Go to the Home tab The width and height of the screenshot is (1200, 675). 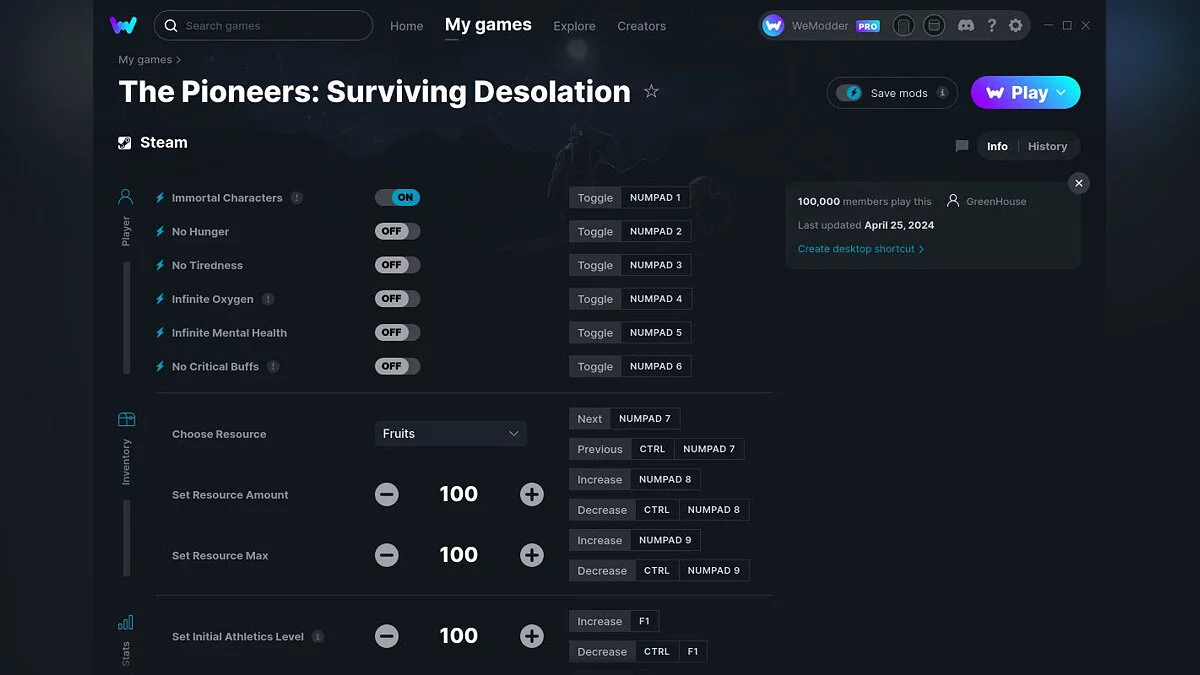point(407,26)
